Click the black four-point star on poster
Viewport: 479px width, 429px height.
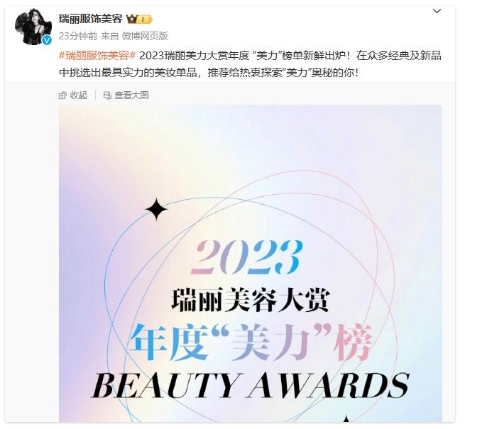(x=156, y=209)
